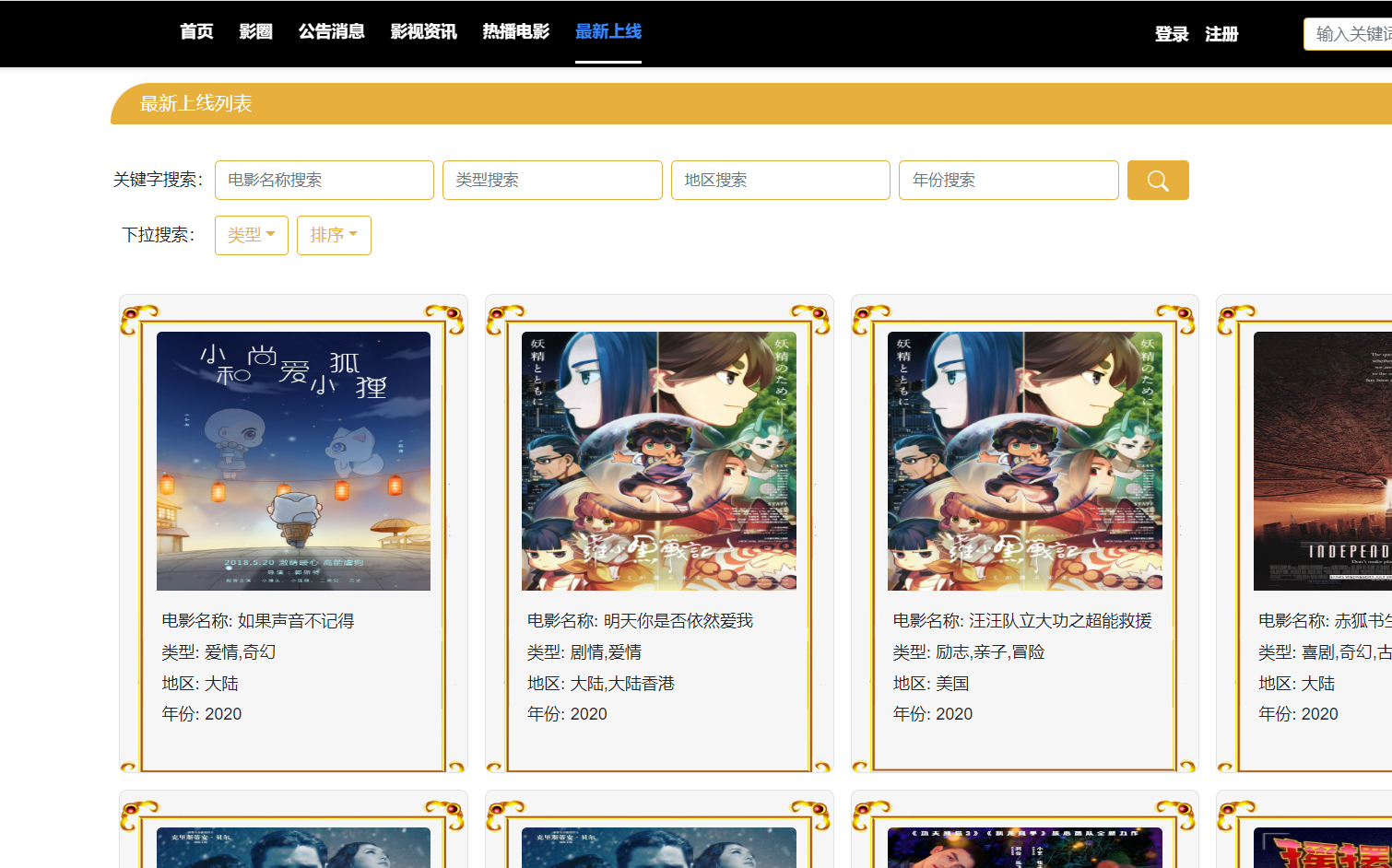Open 公告消息 in the top menu
The width and height of the screenshot is (1392, 868).
(332, 31)
